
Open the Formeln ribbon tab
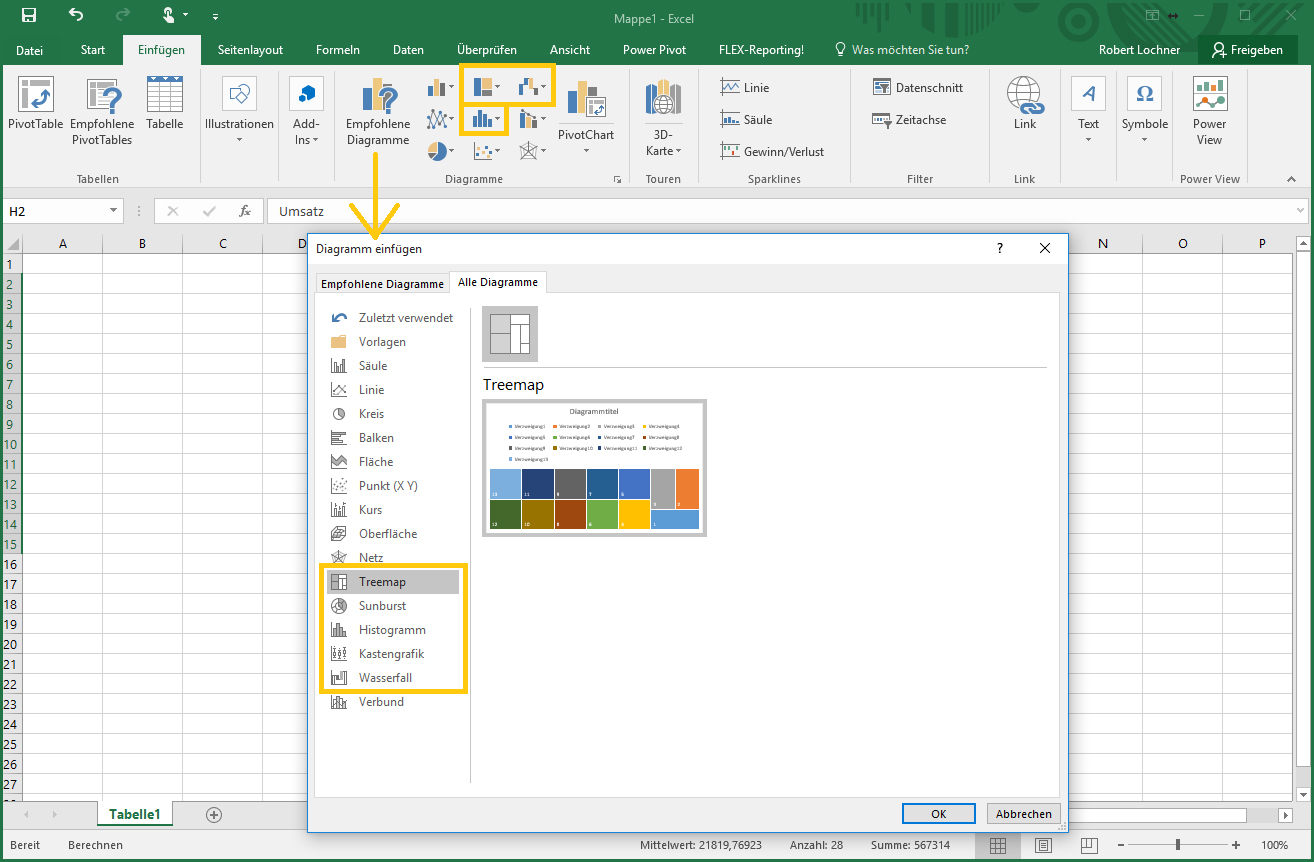coord(338,50)
